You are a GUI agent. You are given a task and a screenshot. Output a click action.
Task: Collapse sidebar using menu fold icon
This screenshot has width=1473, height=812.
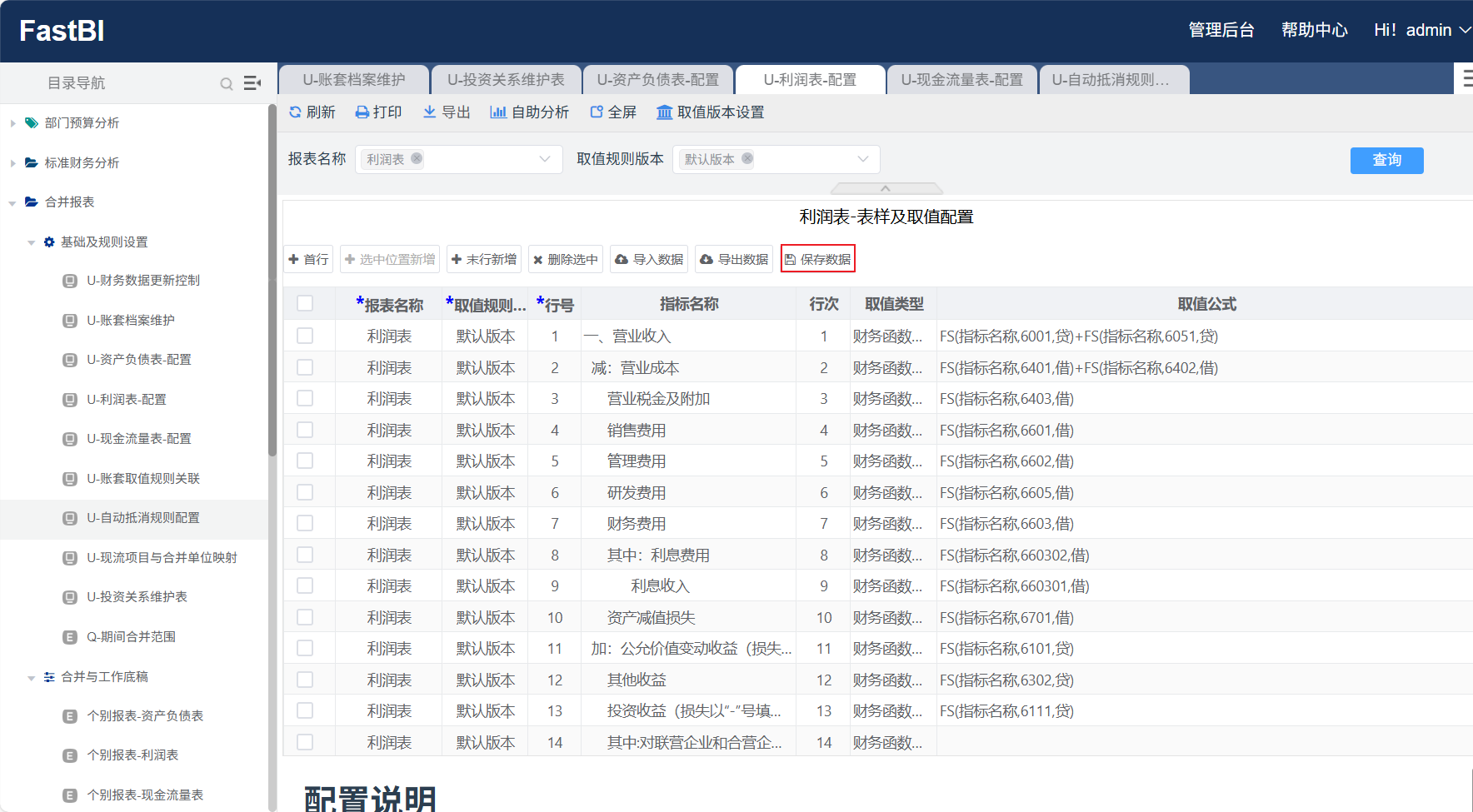point(252,83)
